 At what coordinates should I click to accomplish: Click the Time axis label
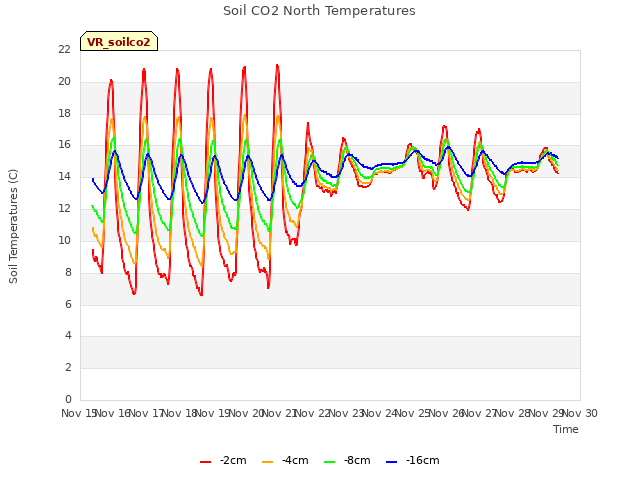(566, 429)
